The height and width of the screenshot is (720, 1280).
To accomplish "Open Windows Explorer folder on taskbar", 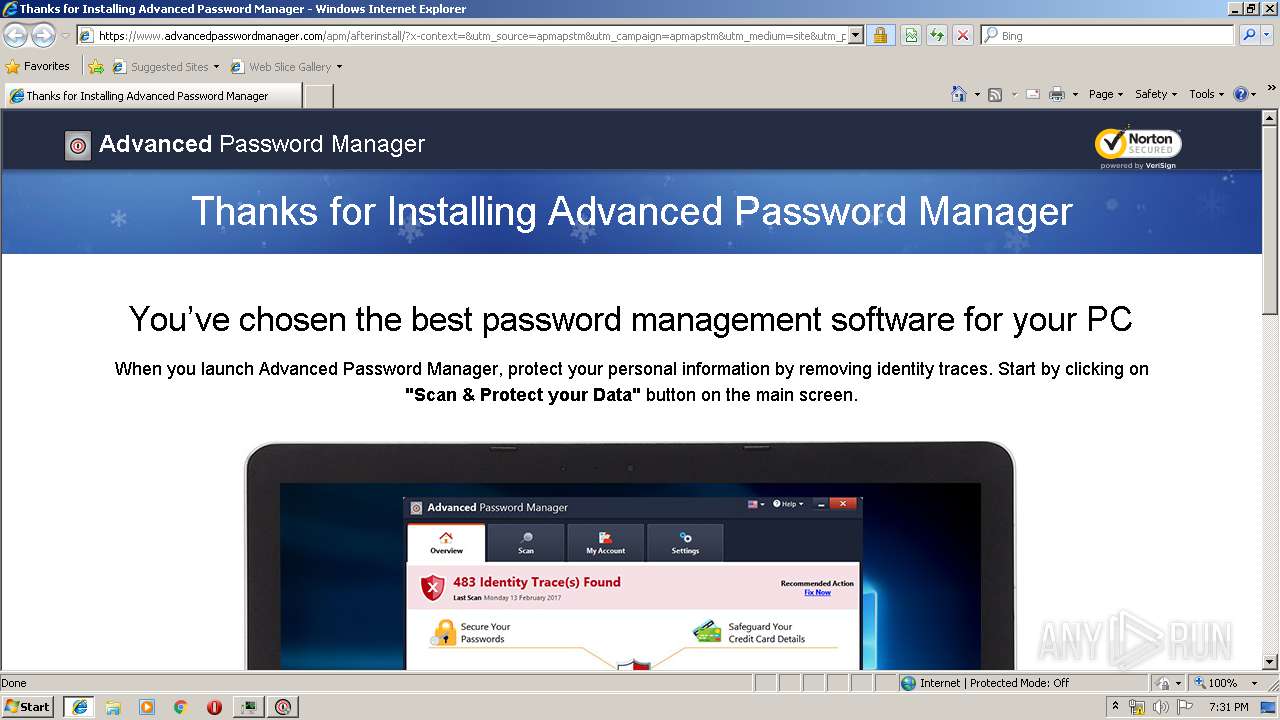I will 113,707.
